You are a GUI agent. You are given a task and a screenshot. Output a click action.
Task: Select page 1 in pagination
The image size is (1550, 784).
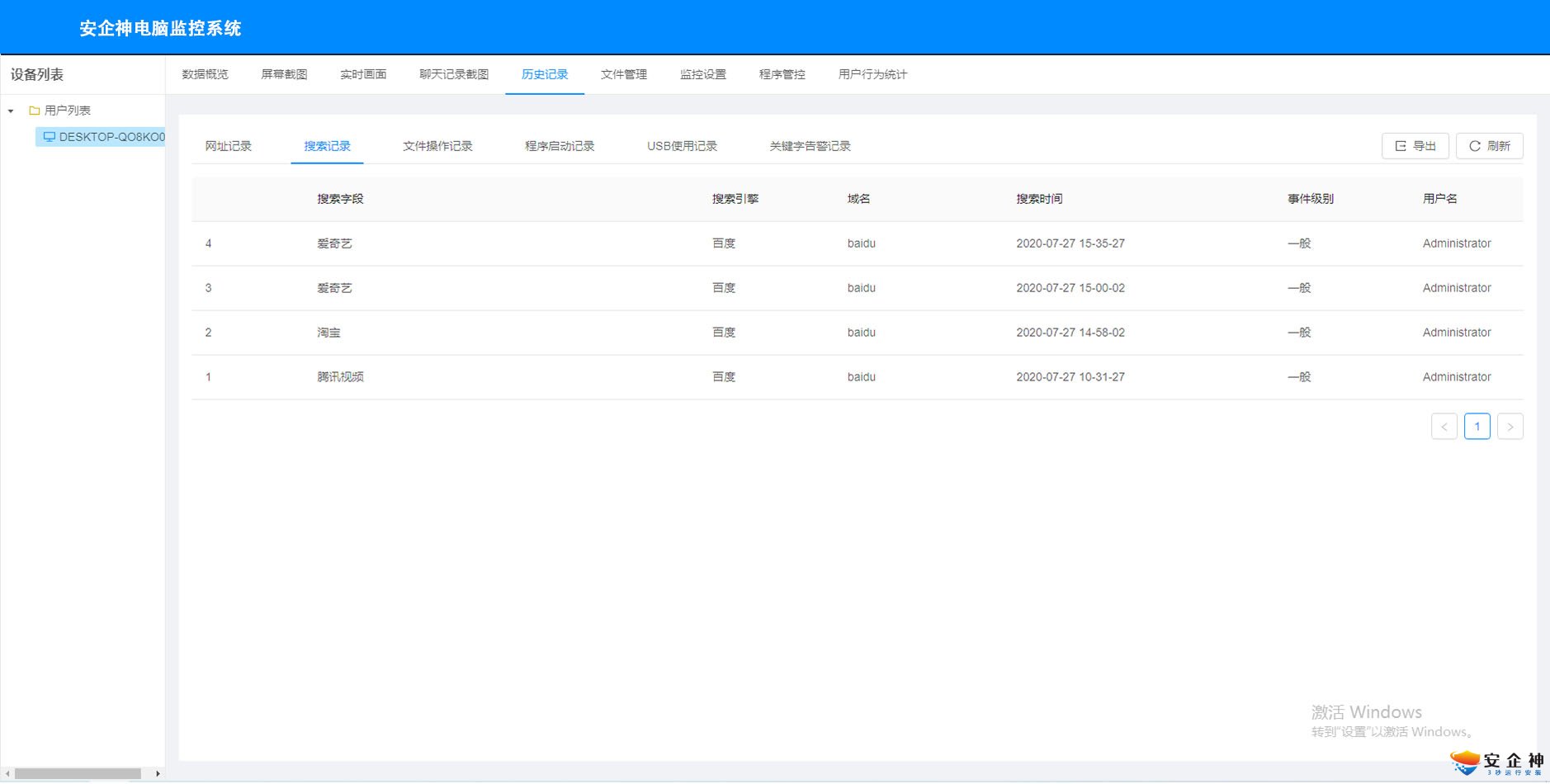tap(1477, 427)
